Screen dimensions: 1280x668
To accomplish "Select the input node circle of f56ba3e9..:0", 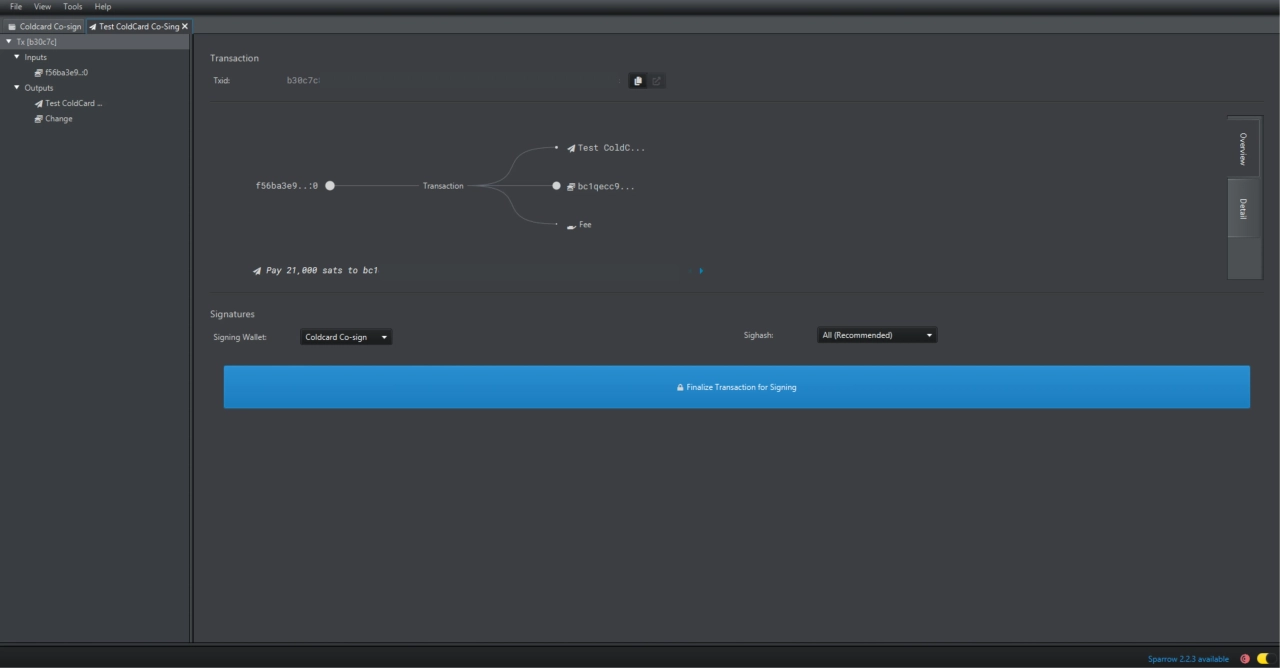I will coord(330,186).
